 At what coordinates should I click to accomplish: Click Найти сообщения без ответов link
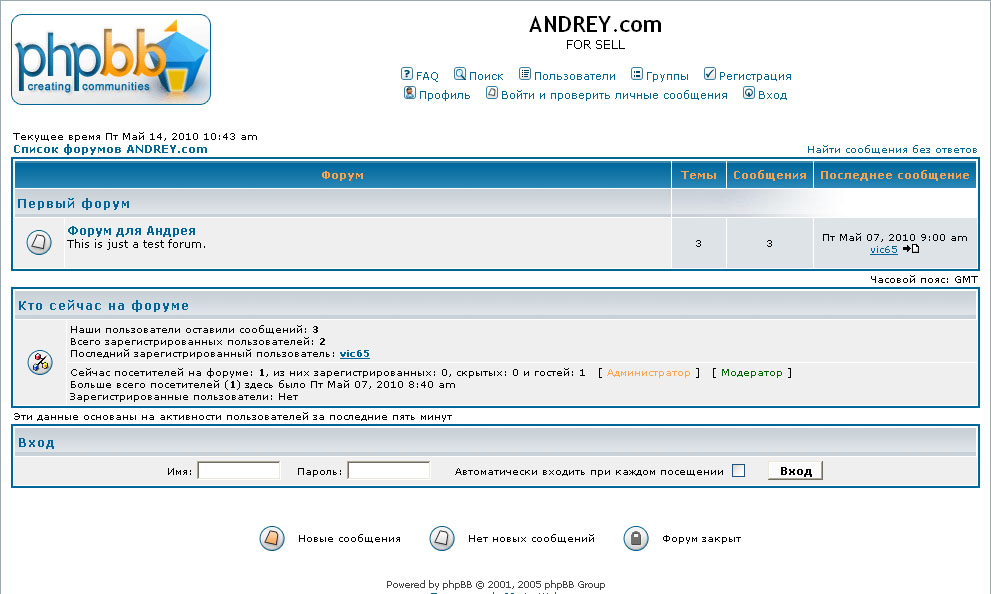click(892, 150)
